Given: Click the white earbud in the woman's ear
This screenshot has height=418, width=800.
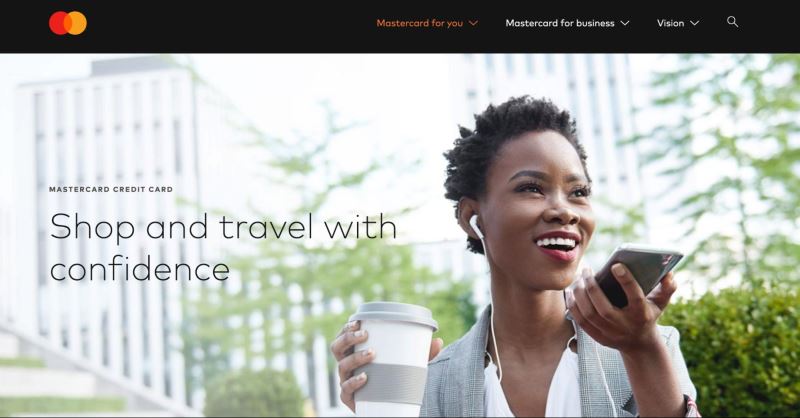Looking at the screenshot, I should (475, 226).
